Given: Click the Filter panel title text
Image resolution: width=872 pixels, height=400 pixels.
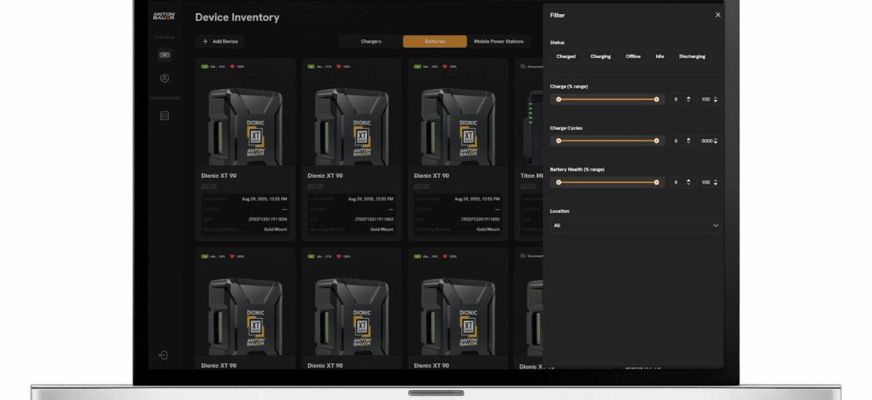Looking at the screenshot, I should [557, 15].
